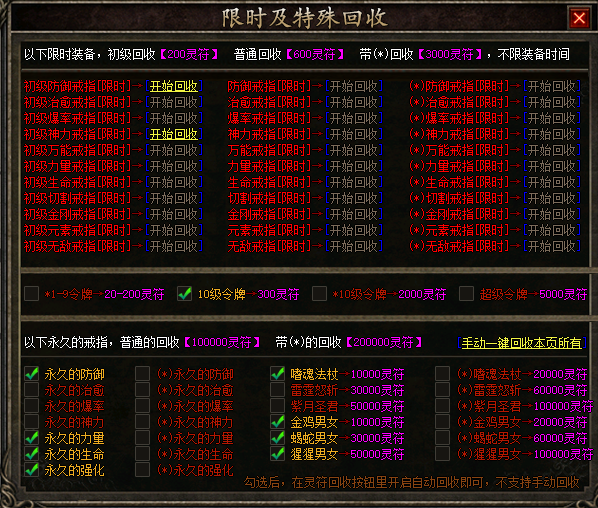Viewport: 598px width, 508px height.
Task: Enable 雷霆怒斩→30000灵符 checkbox
Action: tap(278, 390)
